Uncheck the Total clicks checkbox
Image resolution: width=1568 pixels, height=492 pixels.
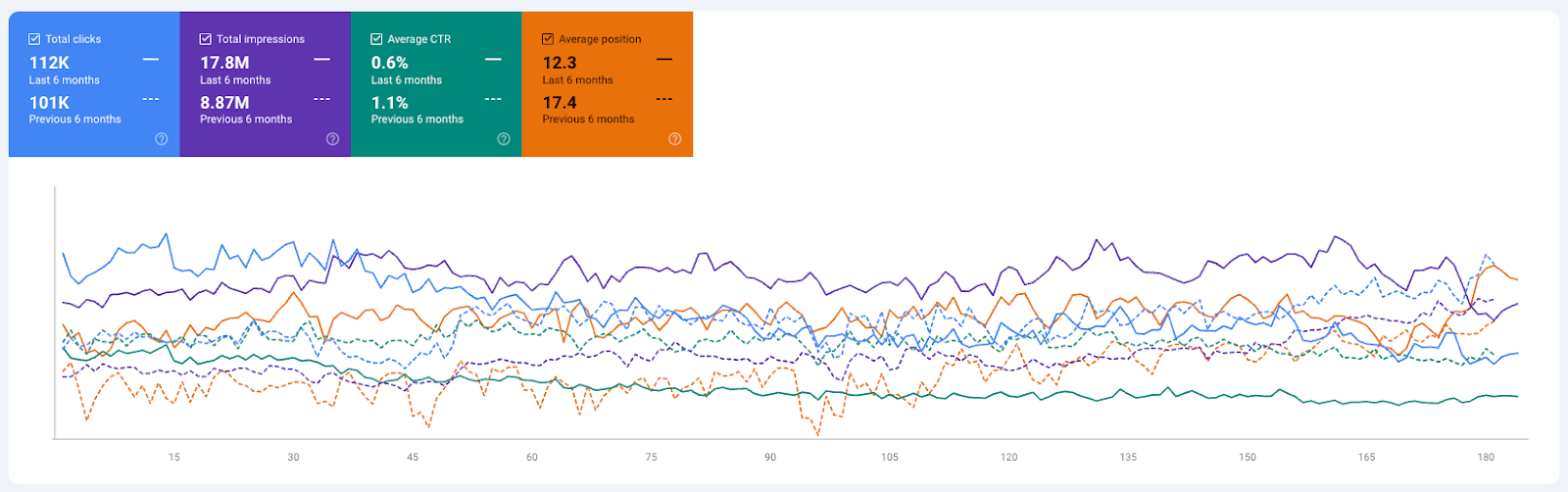coord(34,39)
